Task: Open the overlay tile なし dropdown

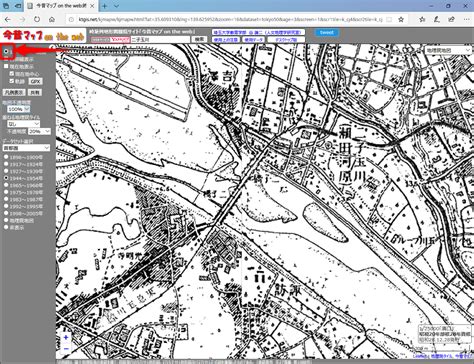Action: click(x=23, y=124)
